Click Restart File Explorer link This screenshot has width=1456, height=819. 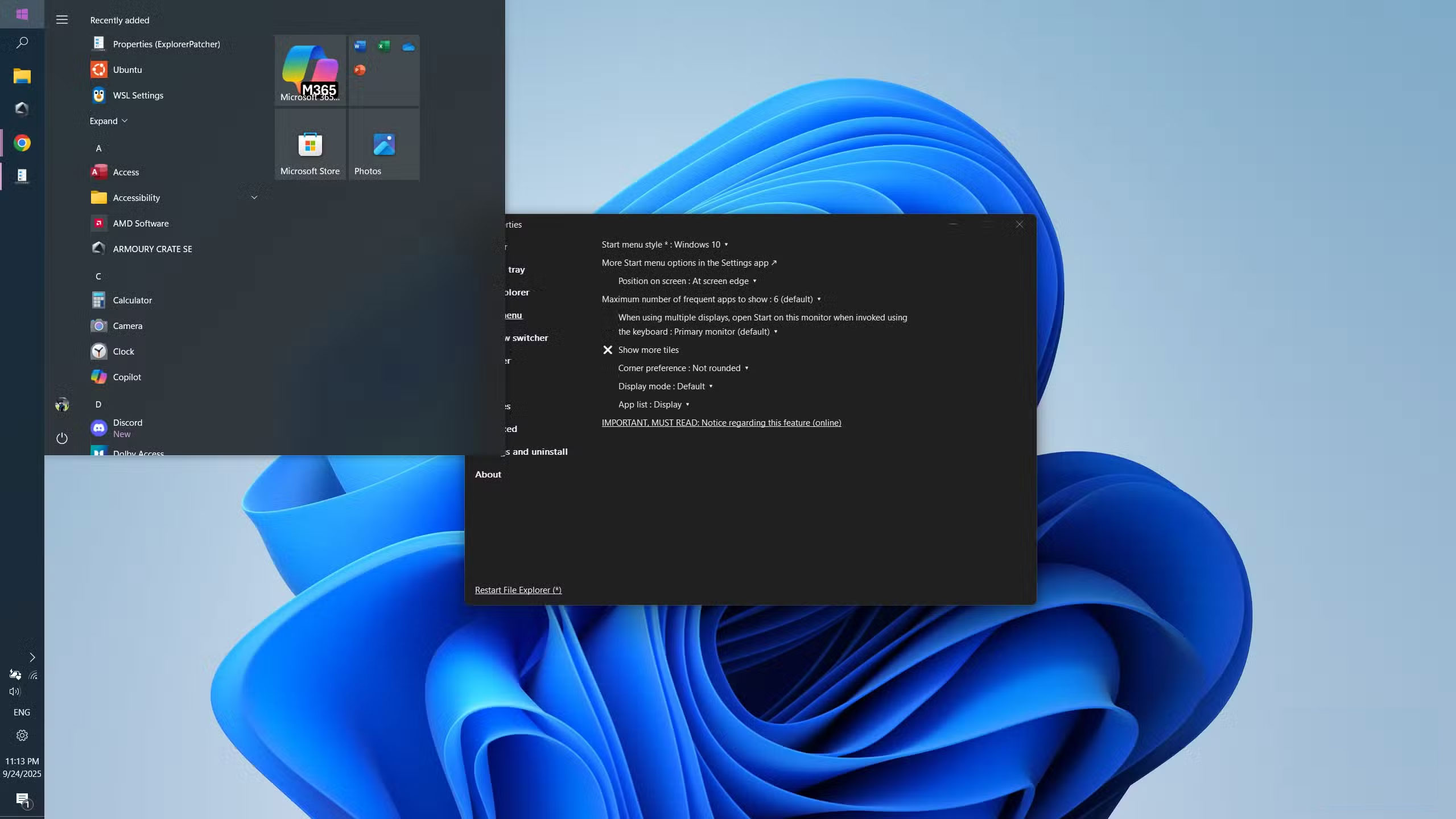click(x=518, y=590)
